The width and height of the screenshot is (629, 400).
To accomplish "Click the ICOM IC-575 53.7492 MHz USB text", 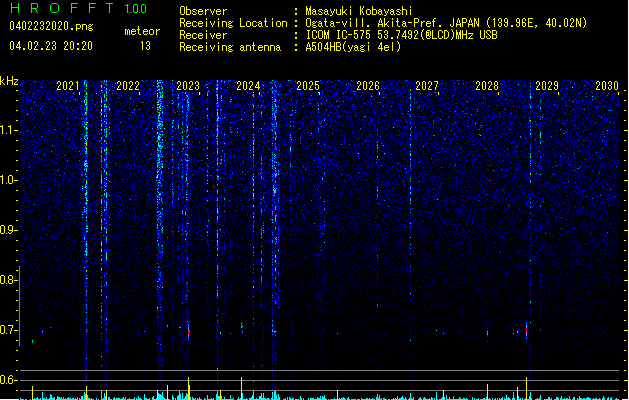I will 402,35.
